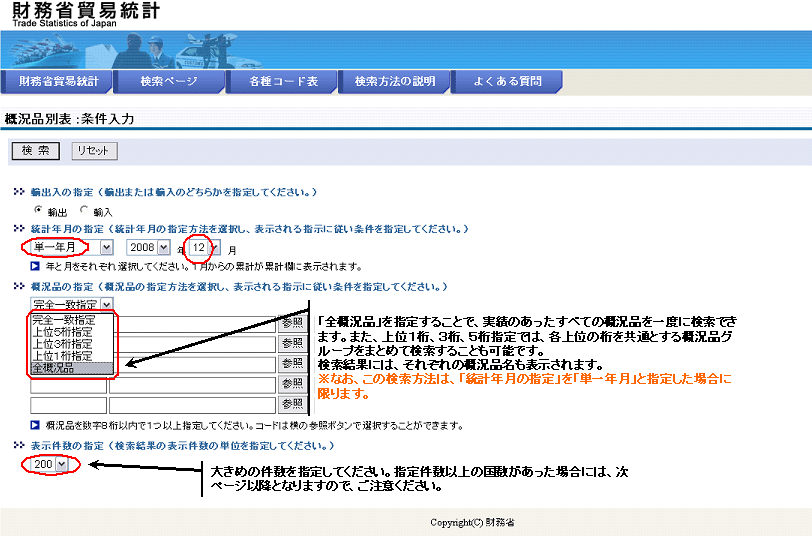This screenshot has width=812, height=537.
Task: Open the 検索方法の説明 tab
Action: 395,82
